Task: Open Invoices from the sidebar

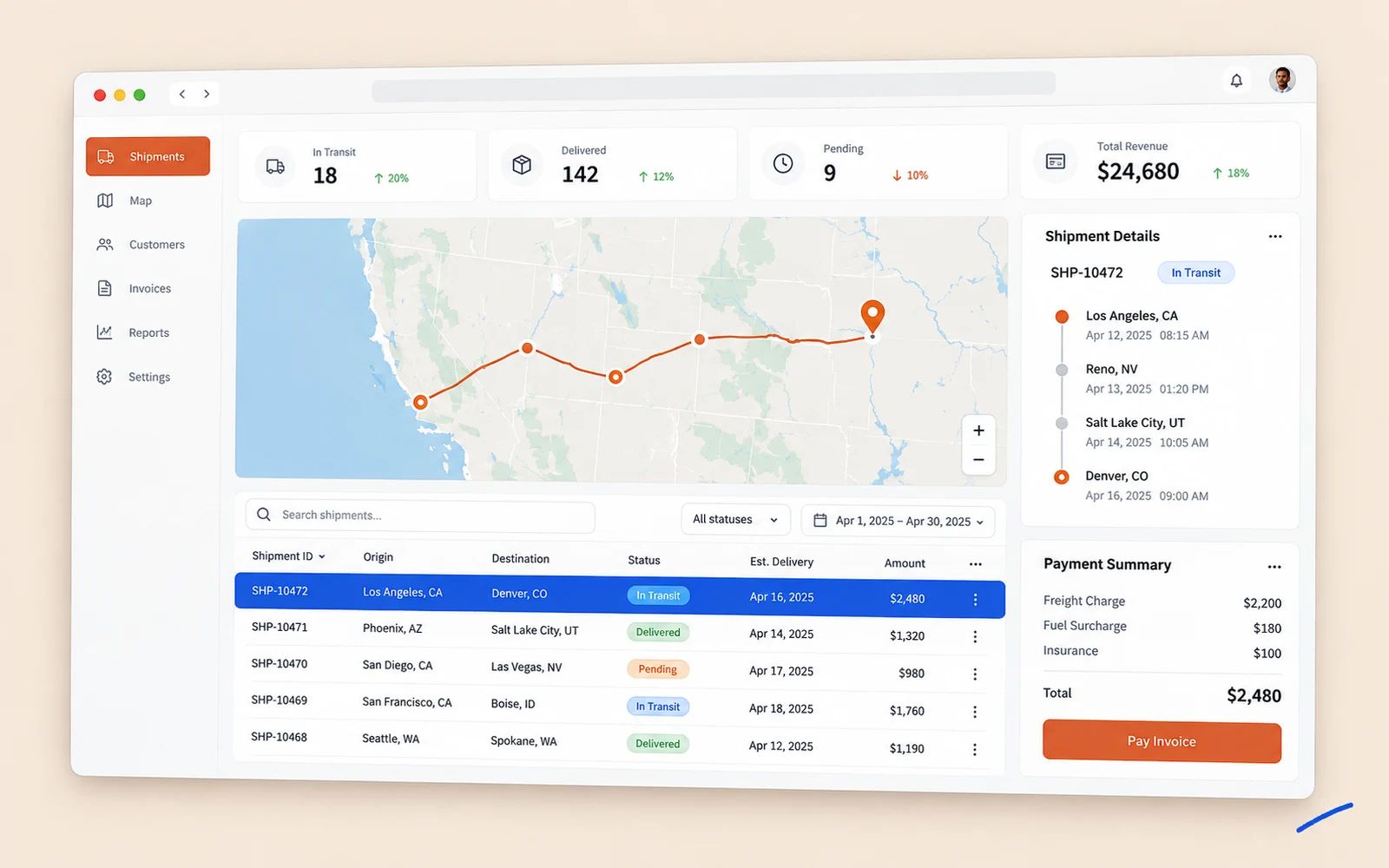Action: click(x=135, y=288)
